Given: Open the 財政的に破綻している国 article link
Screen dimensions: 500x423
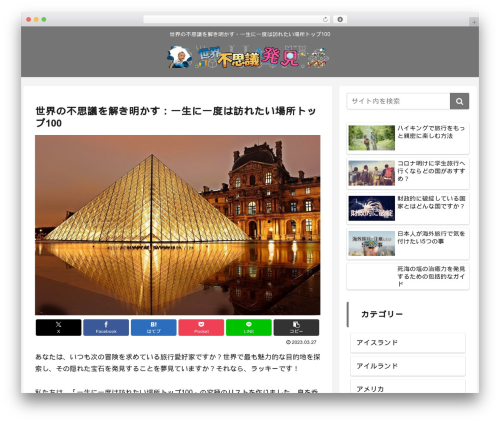Looking at the screenshot, I should (431, 202).
